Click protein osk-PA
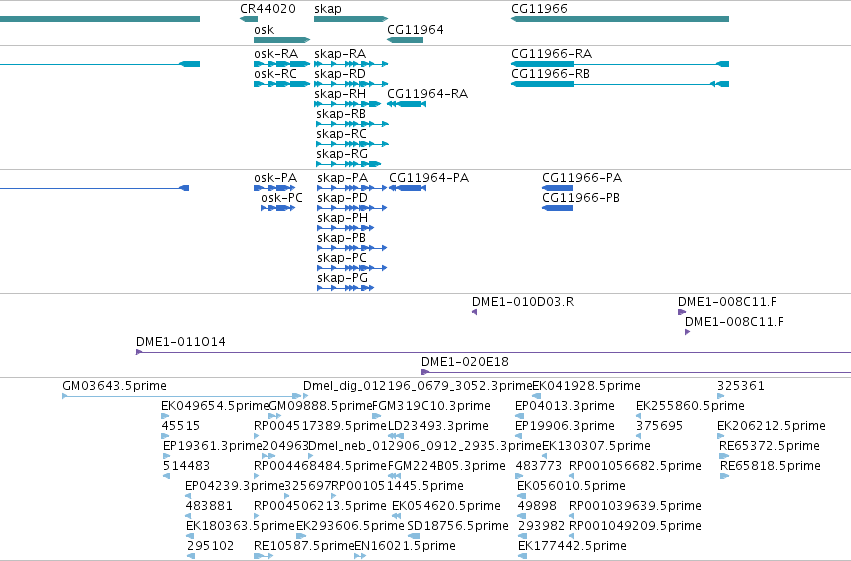Screen dimensions: 851x561 click(275, 188)
